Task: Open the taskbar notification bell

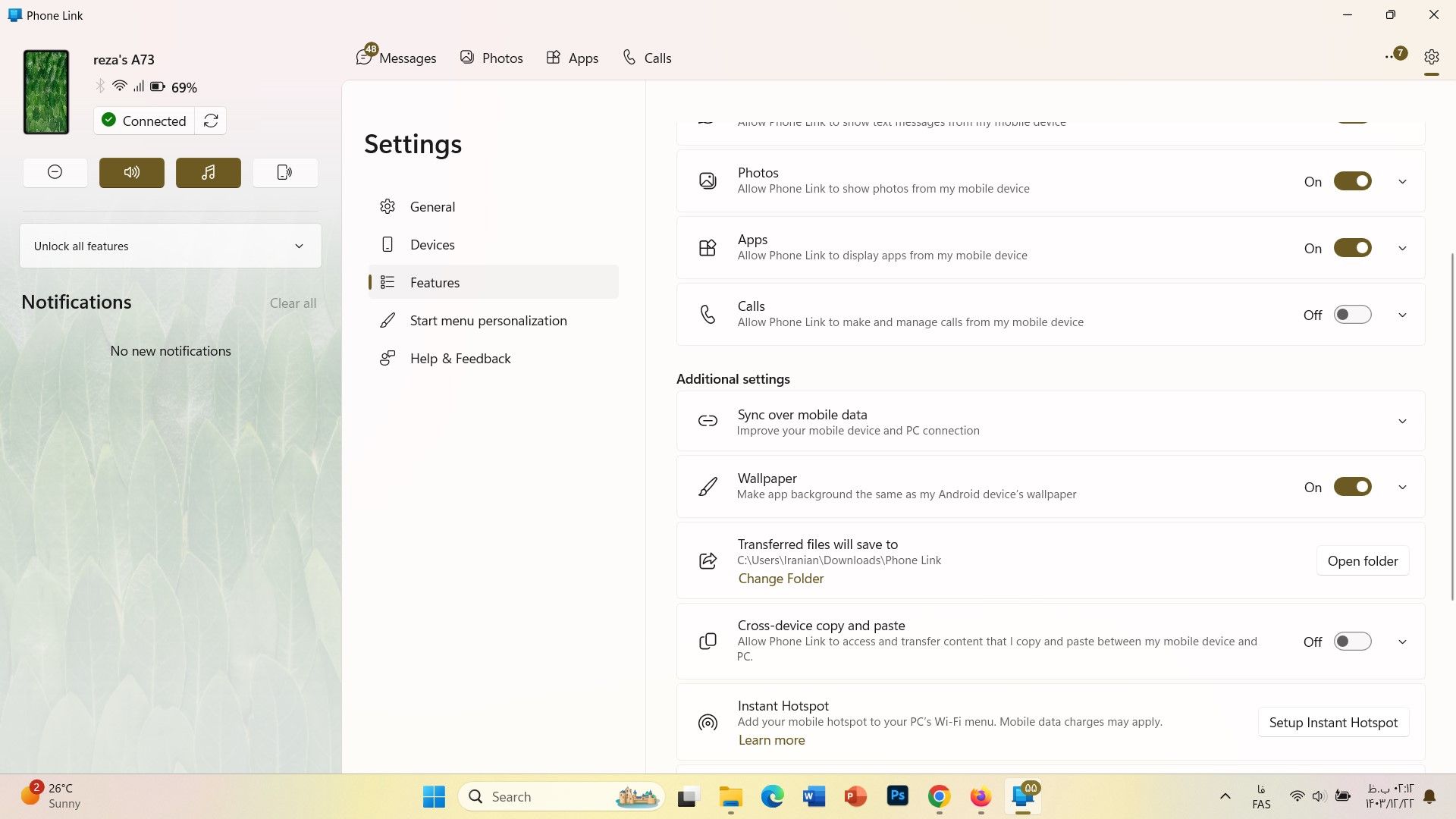Action: [1429, 796]
